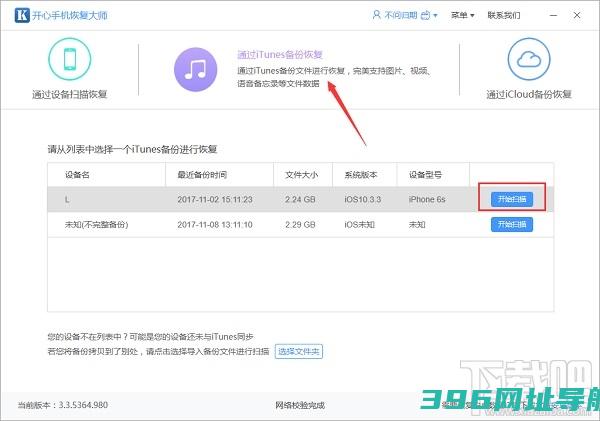
Task: Click the iOS未知 system version cell
Action: 359,225
